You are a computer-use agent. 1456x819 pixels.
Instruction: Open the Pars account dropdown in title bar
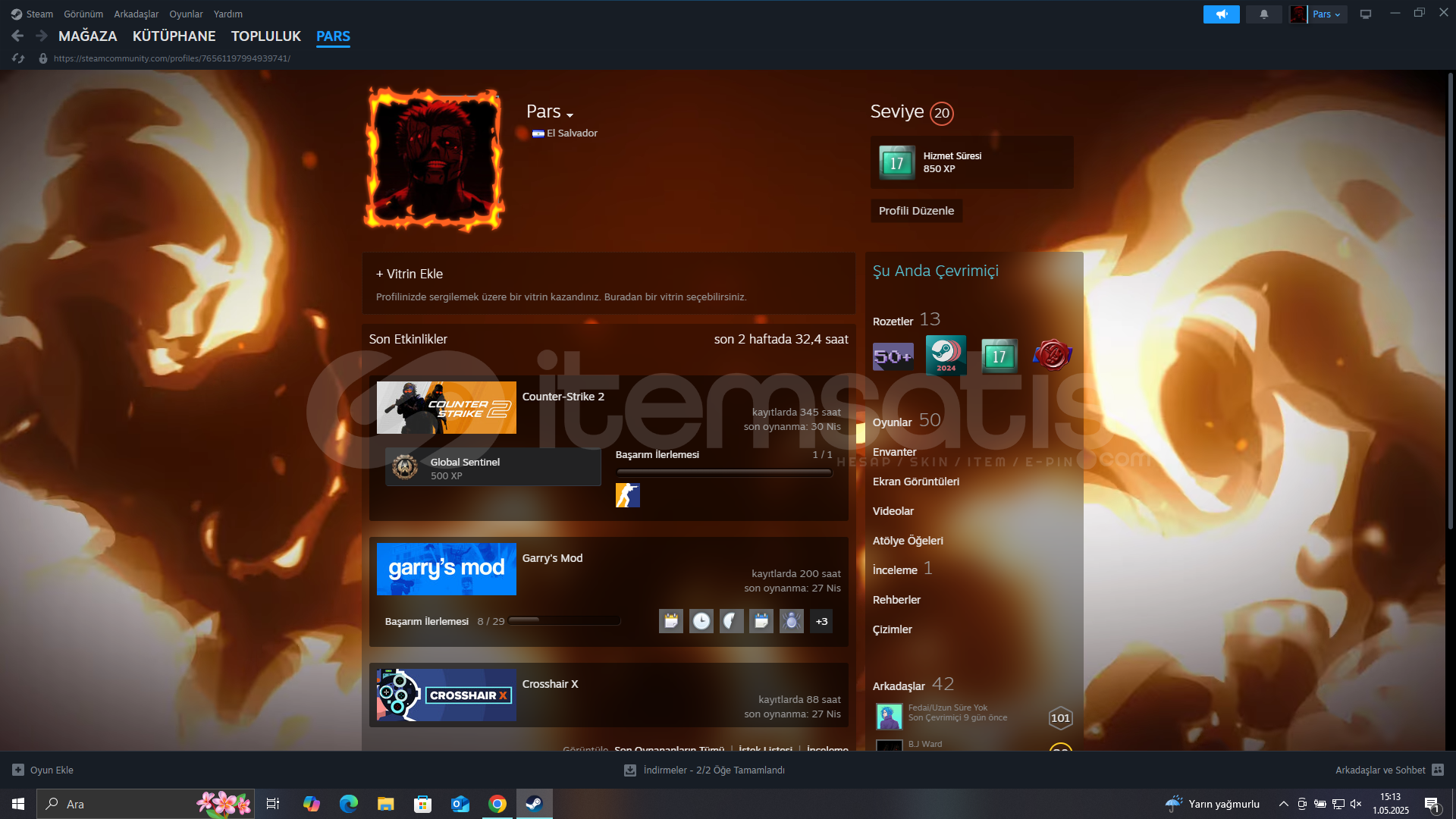[x=1318, y=14]
